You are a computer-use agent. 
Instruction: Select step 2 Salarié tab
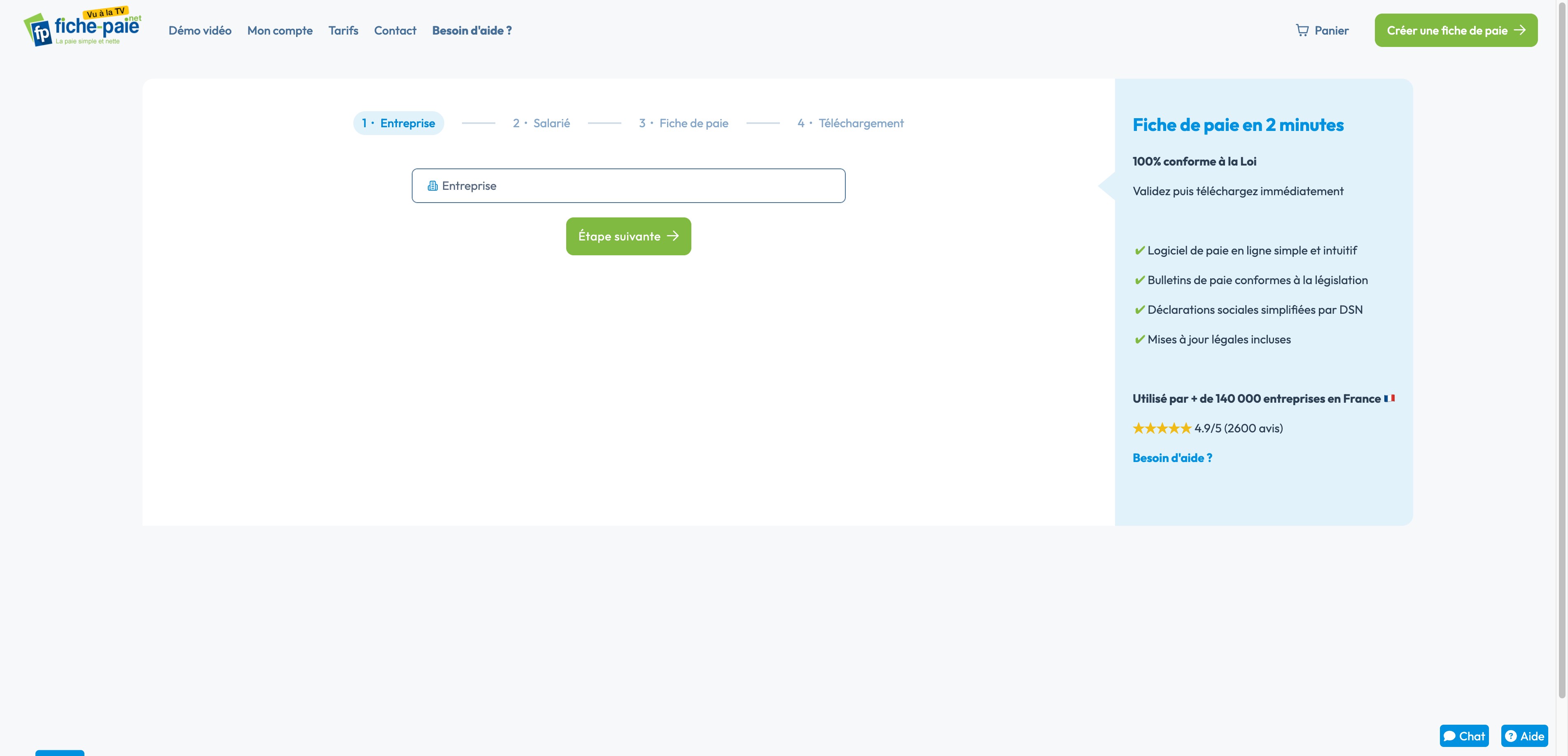click(541, 123)
